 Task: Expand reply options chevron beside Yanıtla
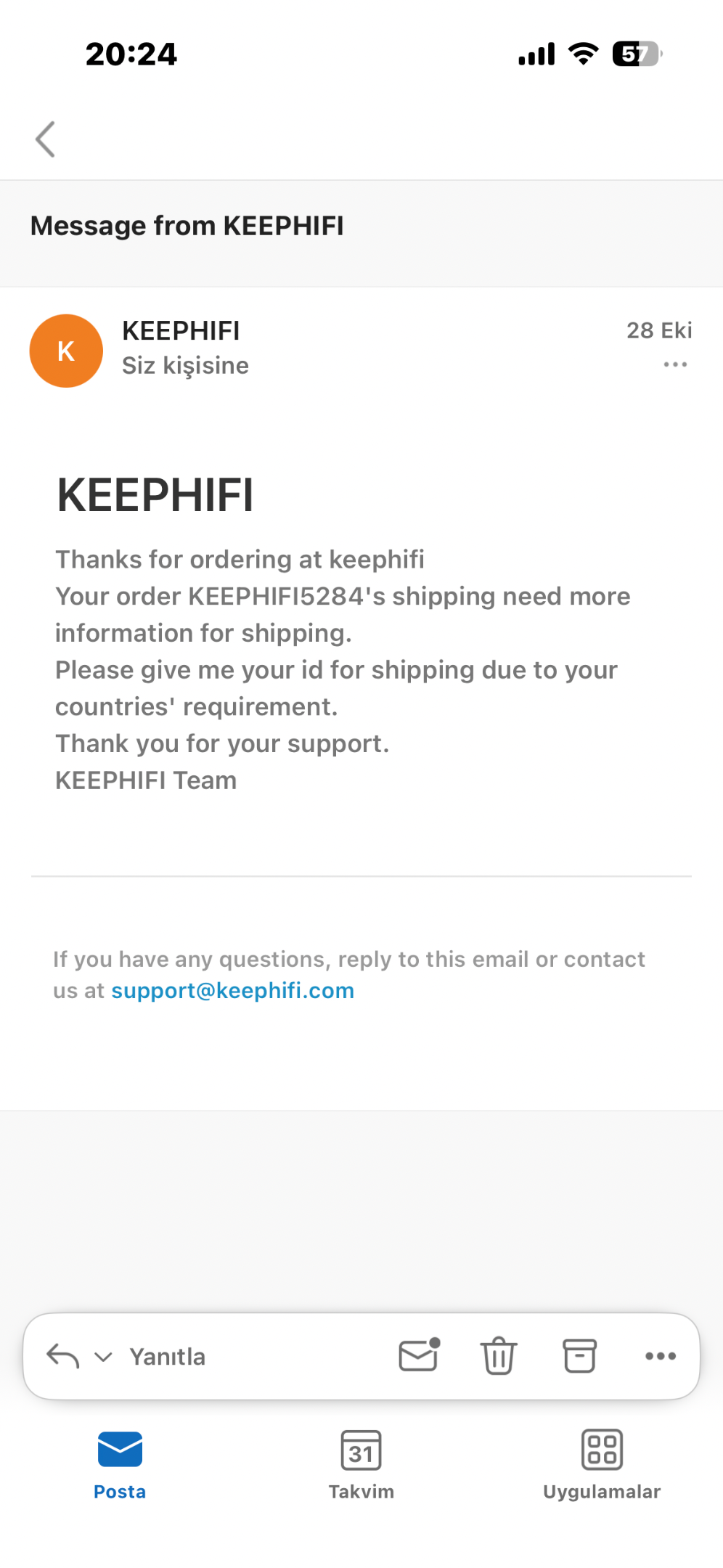104,1357
